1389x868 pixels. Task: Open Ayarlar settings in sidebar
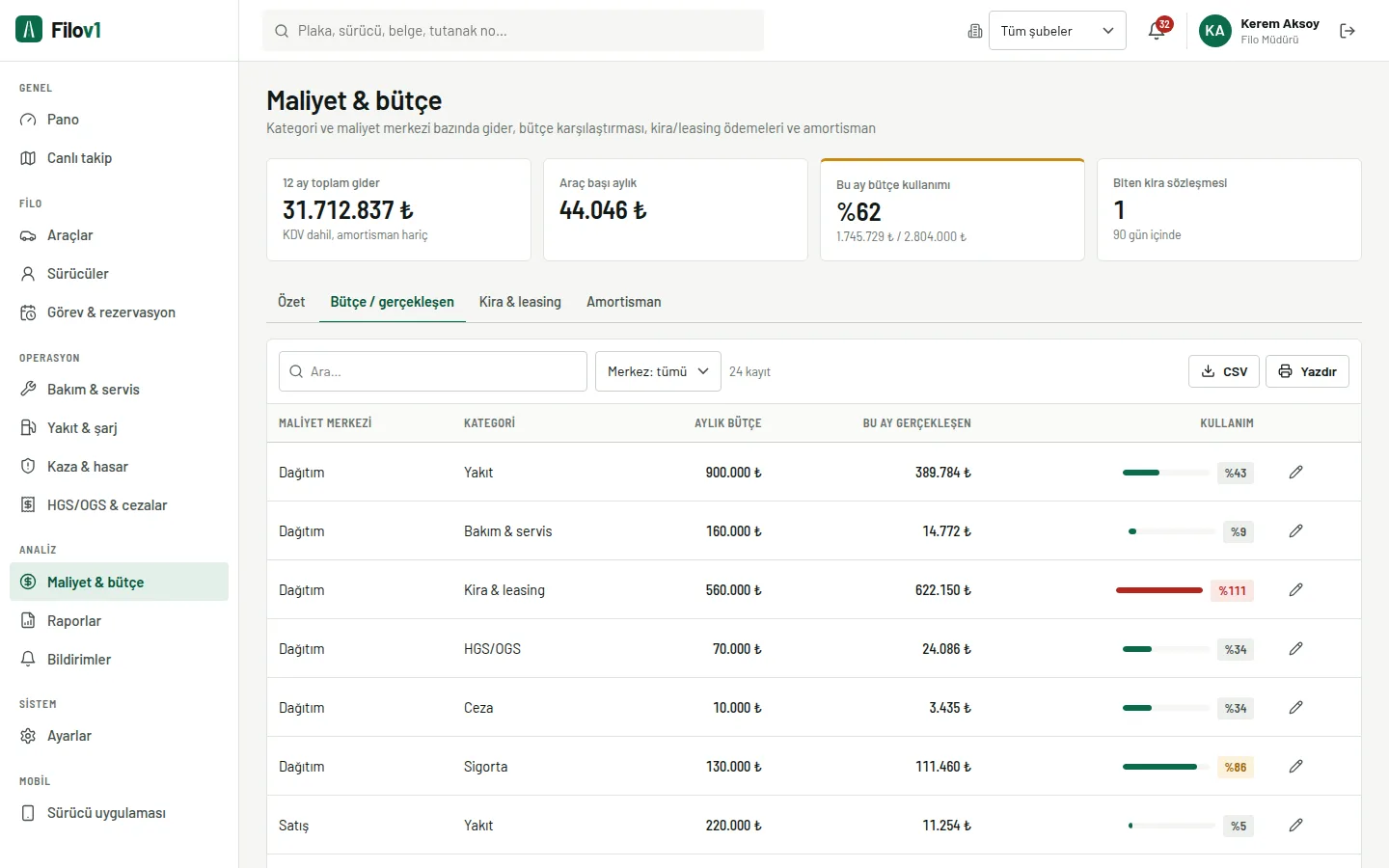(x=119, y=736)
